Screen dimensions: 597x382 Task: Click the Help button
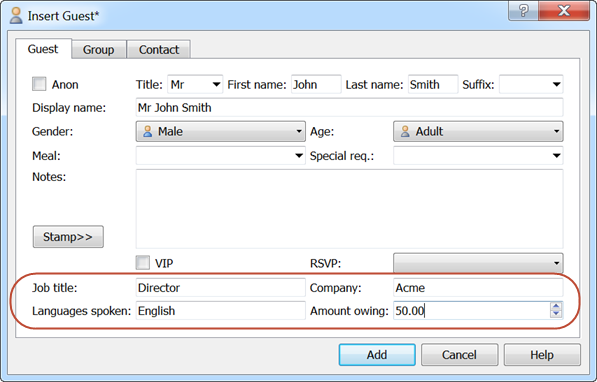coord(542,355)
